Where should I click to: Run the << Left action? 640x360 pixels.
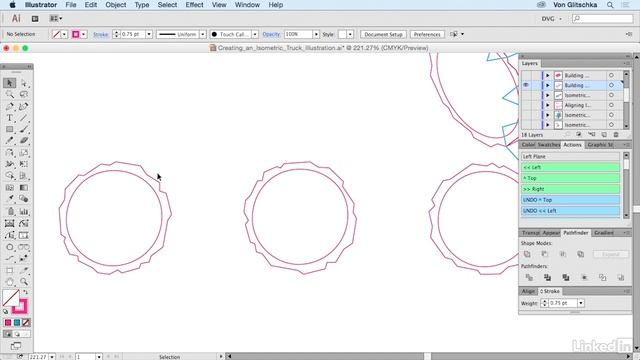pyautogui.click(x=570, y=167)
